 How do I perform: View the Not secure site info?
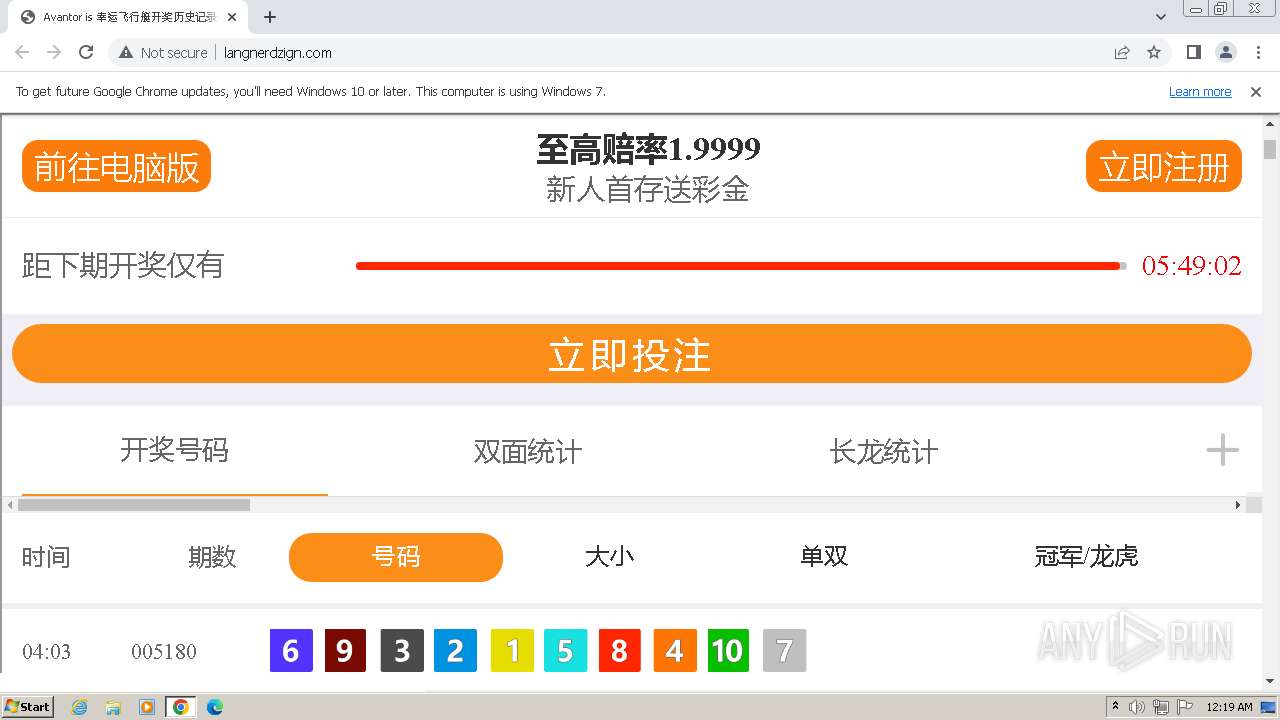point(163,52)
